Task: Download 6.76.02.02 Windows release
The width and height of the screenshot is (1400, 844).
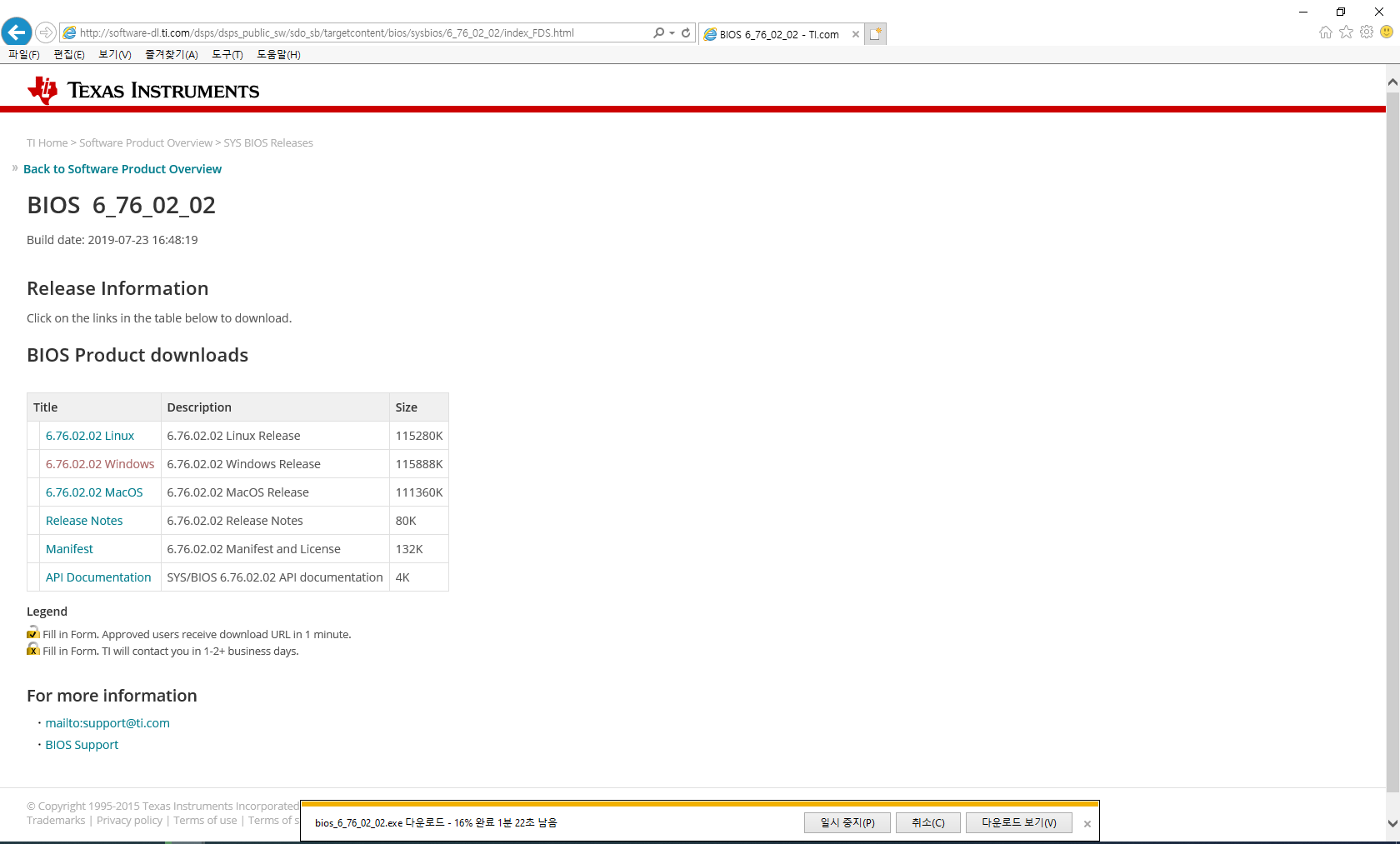Action: (x=100, y=464)
